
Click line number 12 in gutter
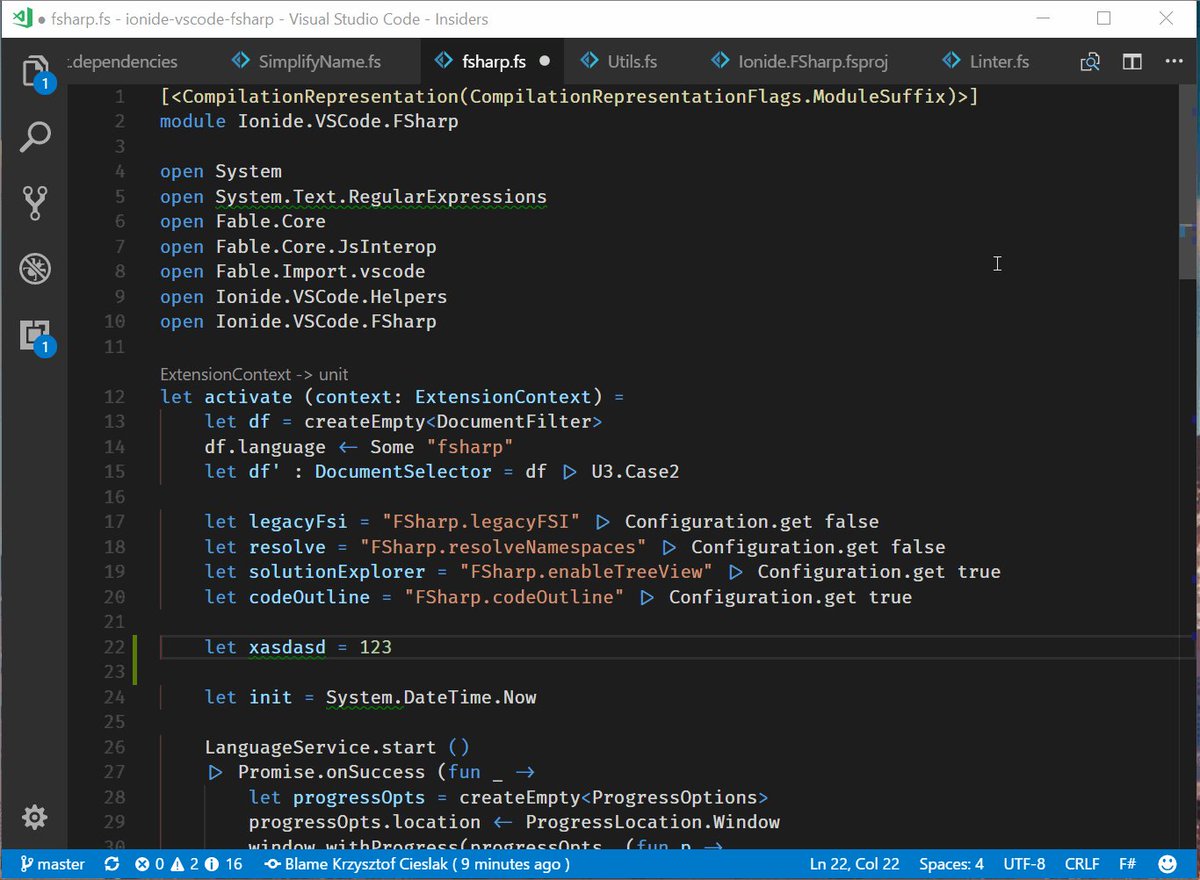click(x=114, y=396)
